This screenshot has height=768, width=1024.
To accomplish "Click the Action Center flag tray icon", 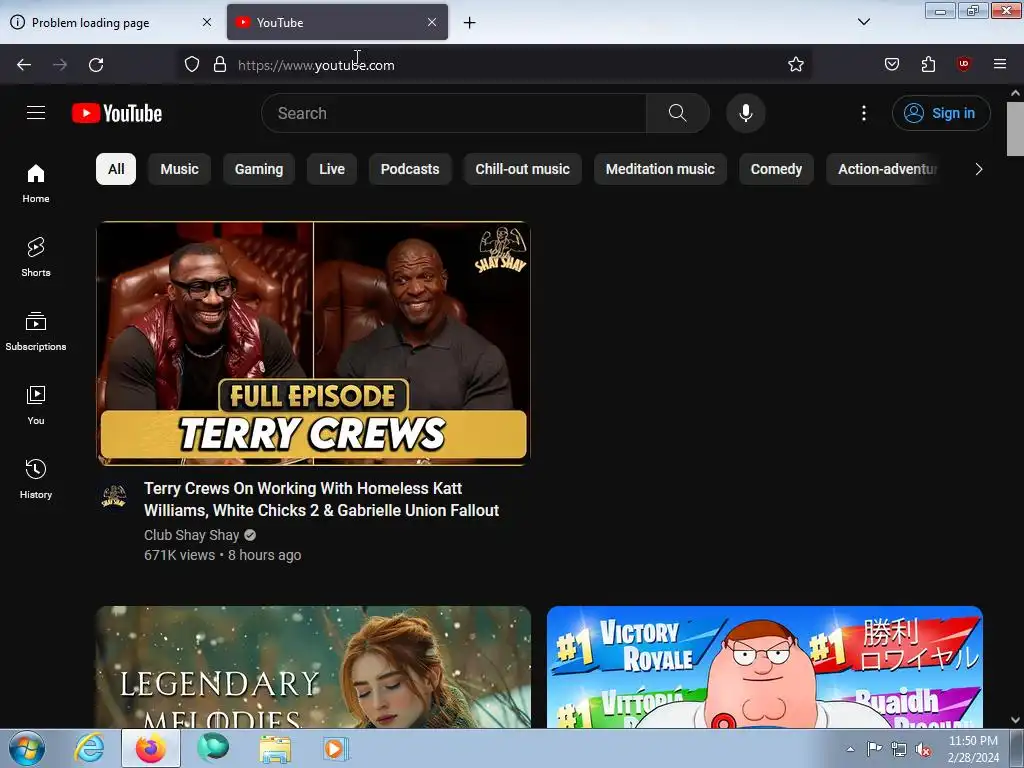I will pos(874,750).
